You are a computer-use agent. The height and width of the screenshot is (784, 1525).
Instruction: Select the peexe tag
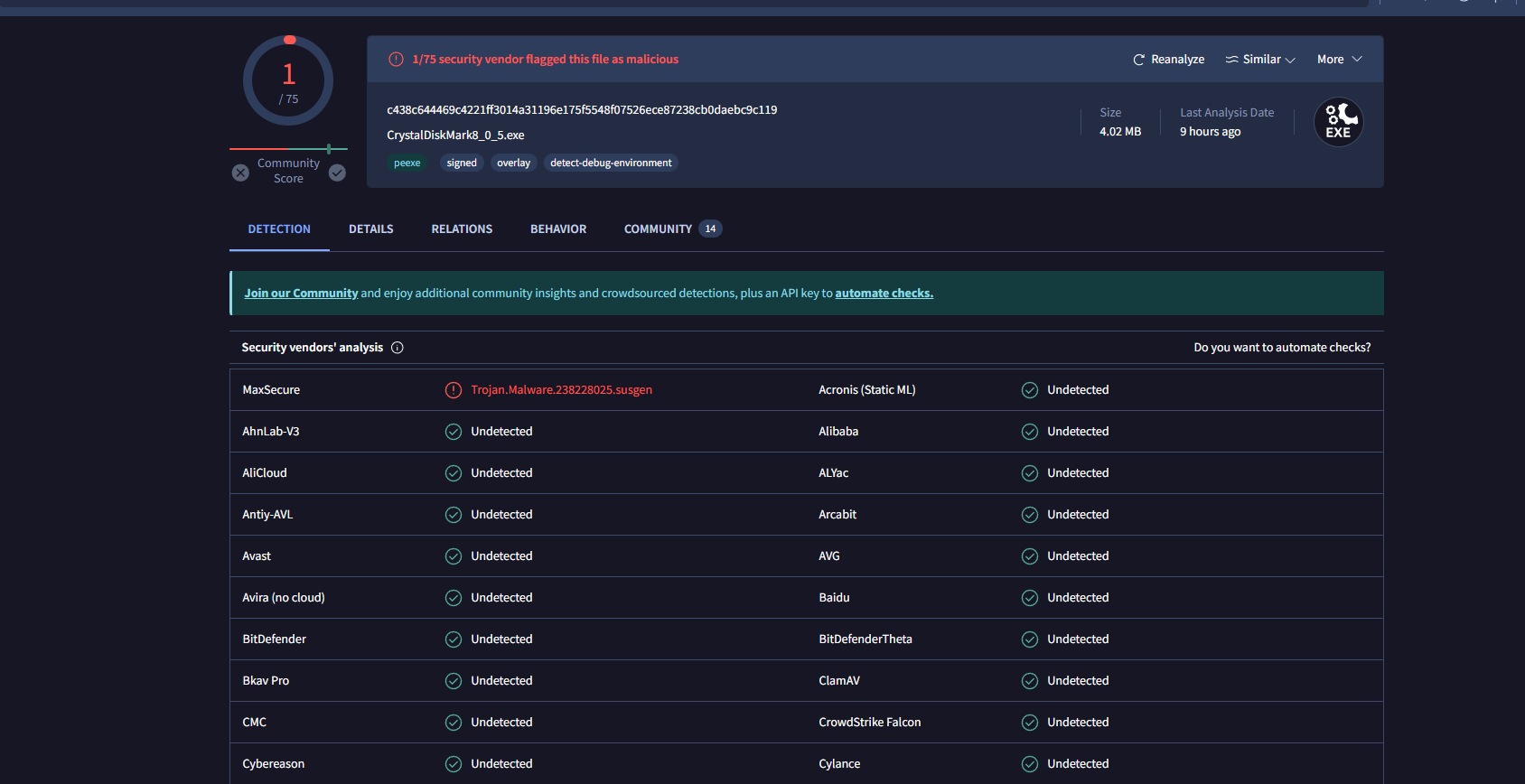tap(407, 163)
